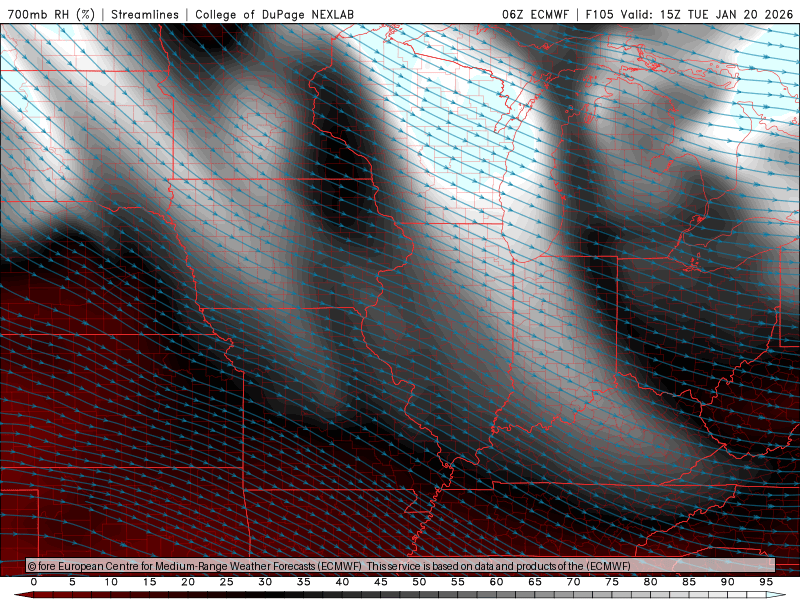
Task: Click "College of DuPage NEXLAB" header text
Action: pyautogui.click(x=274, y=14)
